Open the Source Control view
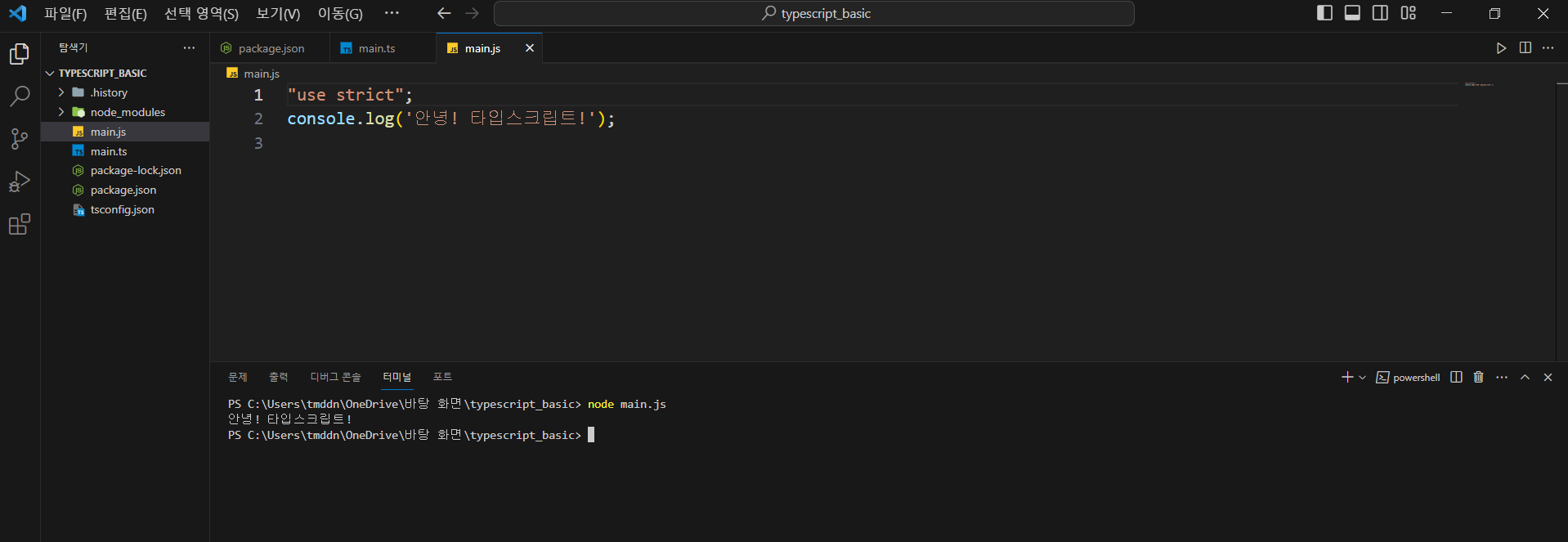Screen dimensions: 1568x542 point(20,139)
